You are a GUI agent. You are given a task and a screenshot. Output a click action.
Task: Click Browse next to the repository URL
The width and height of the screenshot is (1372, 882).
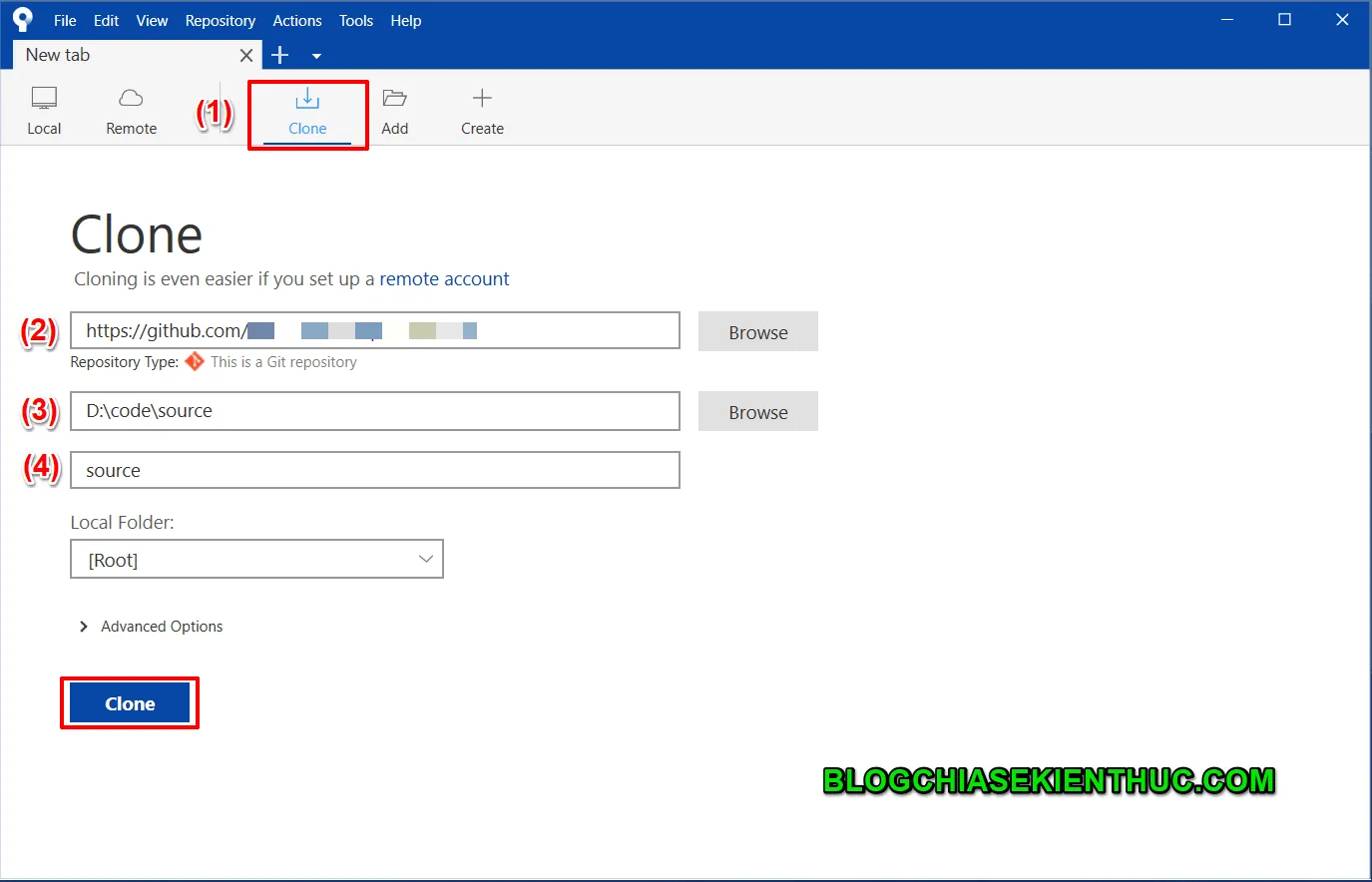(x=757, y=331)
